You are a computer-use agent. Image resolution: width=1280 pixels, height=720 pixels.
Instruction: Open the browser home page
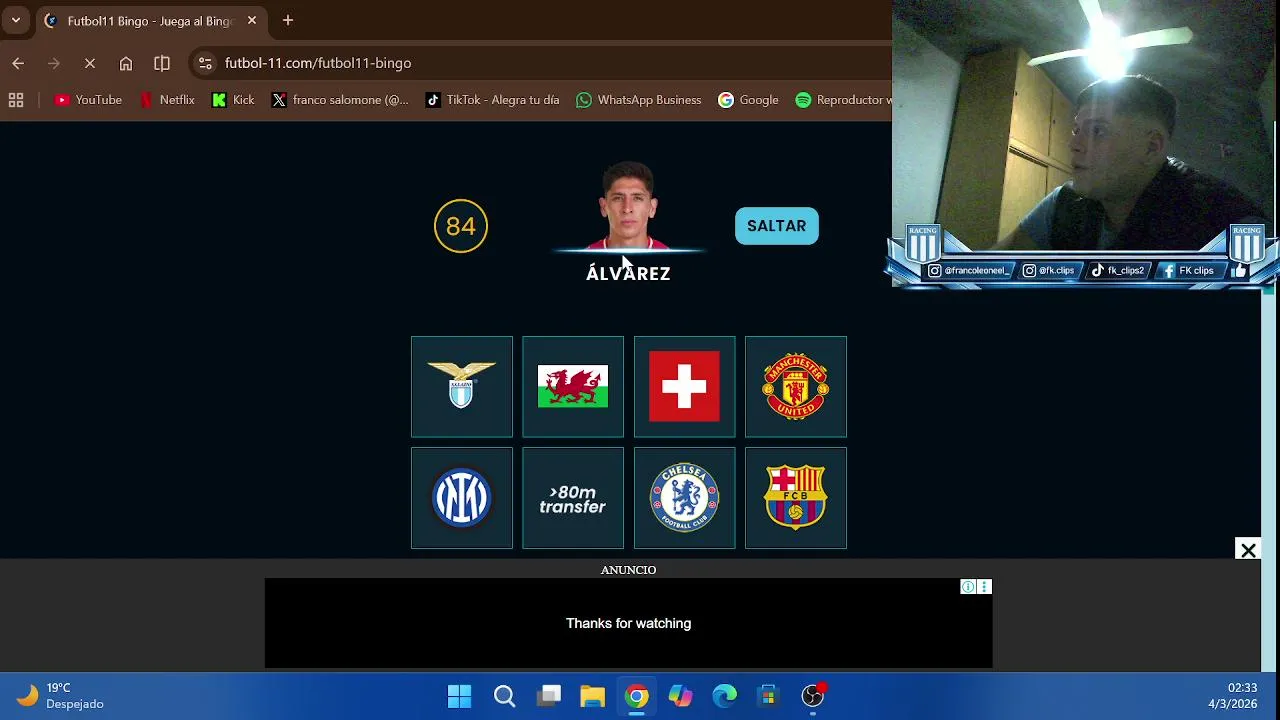126,63
